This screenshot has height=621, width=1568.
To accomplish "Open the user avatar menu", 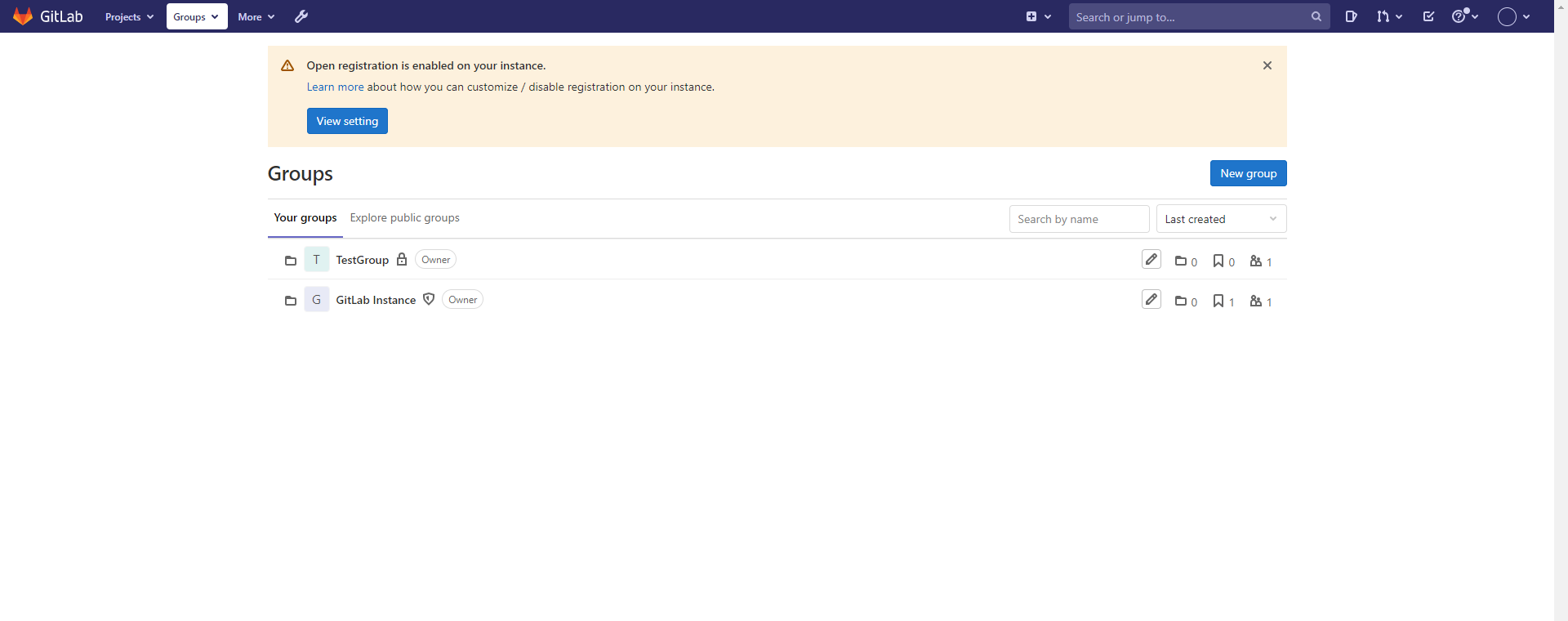I will (x=1513, y=16).
